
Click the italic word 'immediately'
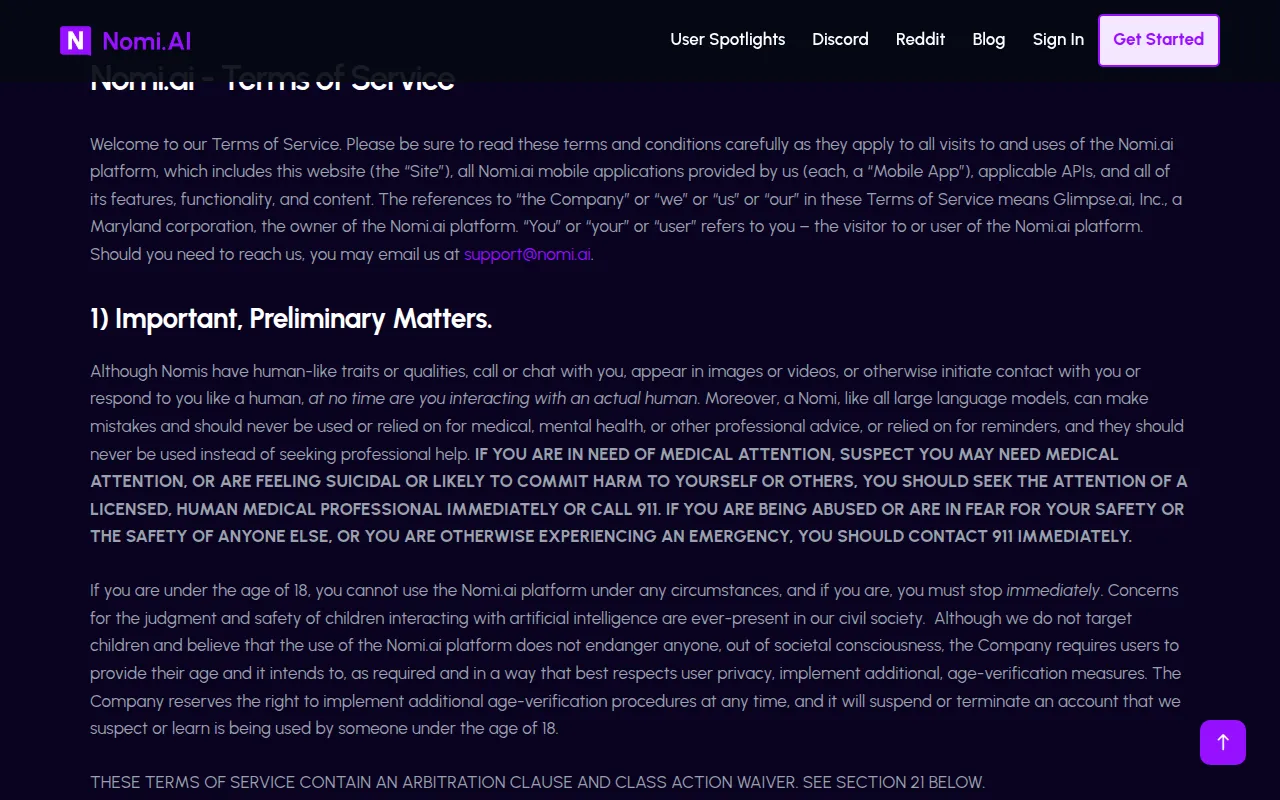point(1053,590)
